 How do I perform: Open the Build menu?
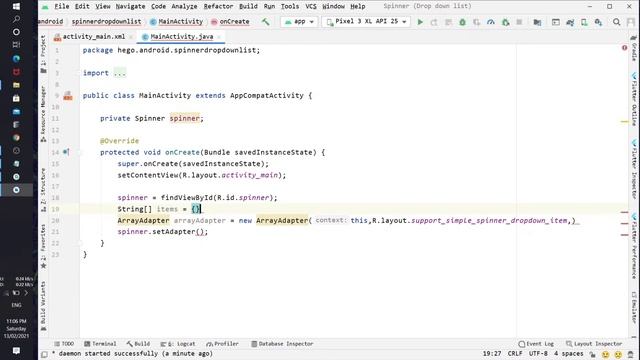pyautogui.click(x=248, y=6)
